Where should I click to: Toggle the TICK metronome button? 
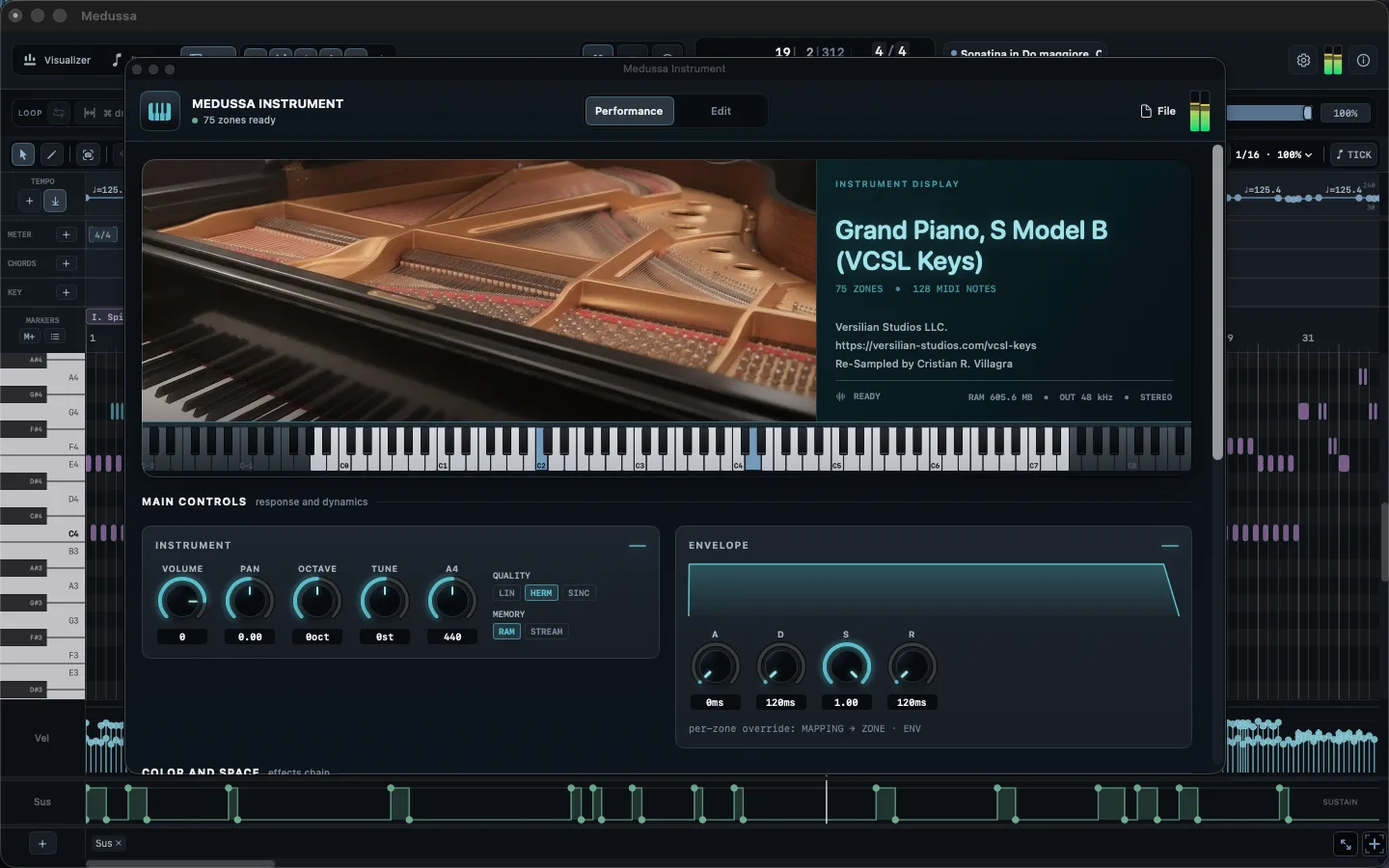coord(1353,154)
